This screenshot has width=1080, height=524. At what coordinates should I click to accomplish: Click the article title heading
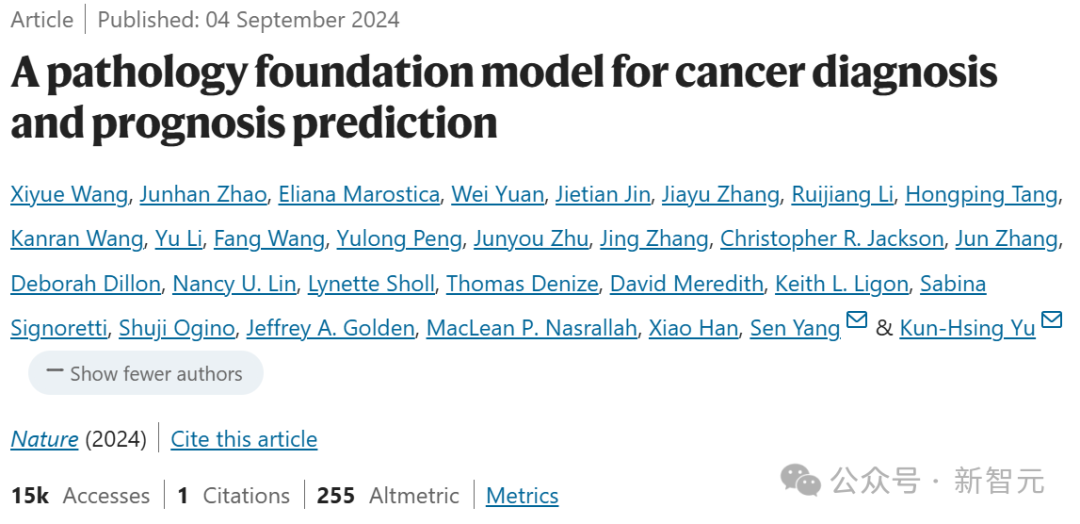click(503, 98)
